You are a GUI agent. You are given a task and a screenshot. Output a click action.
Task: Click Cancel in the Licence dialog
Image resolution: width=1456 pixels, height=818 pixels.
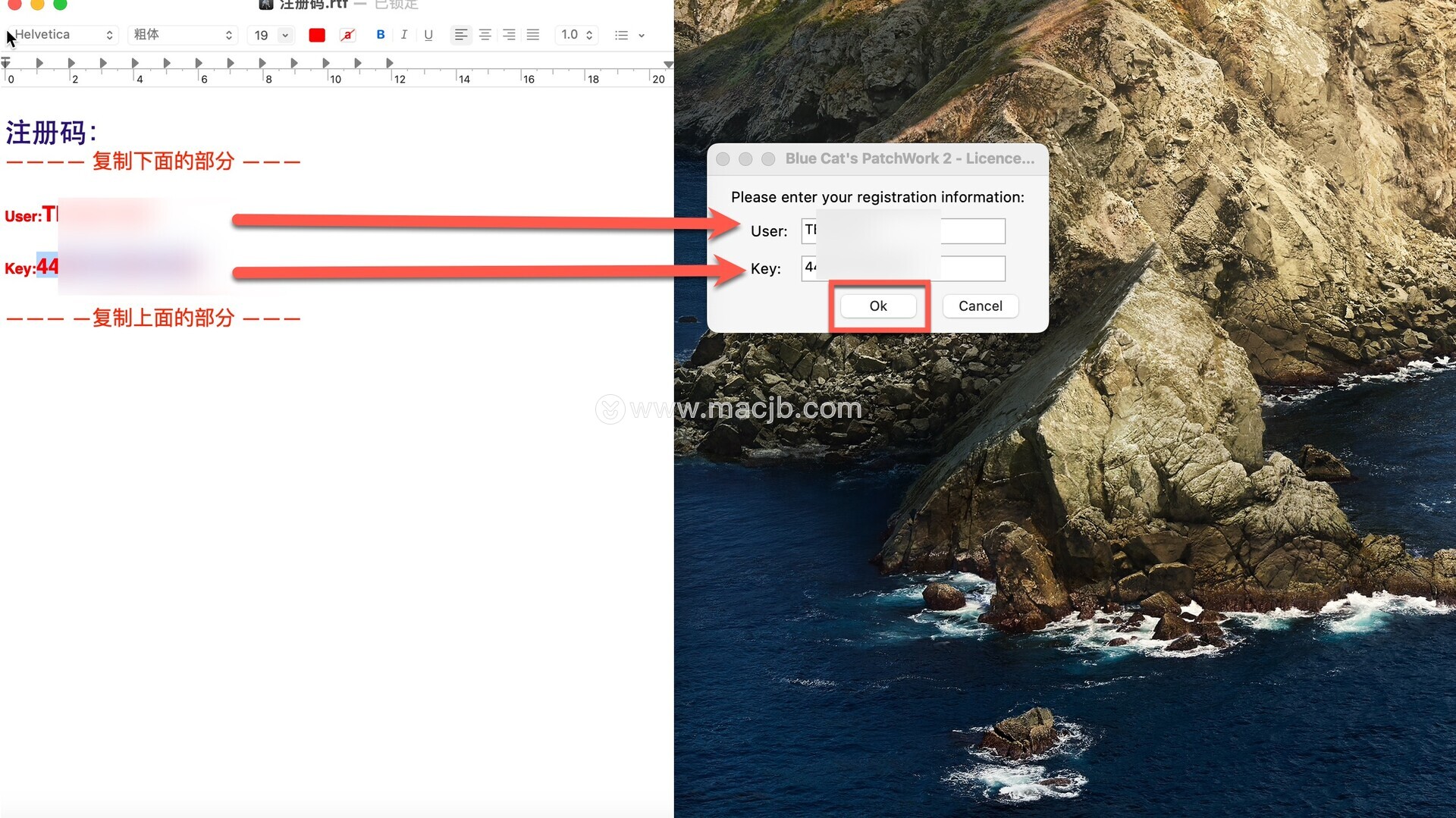click(981, 306)
